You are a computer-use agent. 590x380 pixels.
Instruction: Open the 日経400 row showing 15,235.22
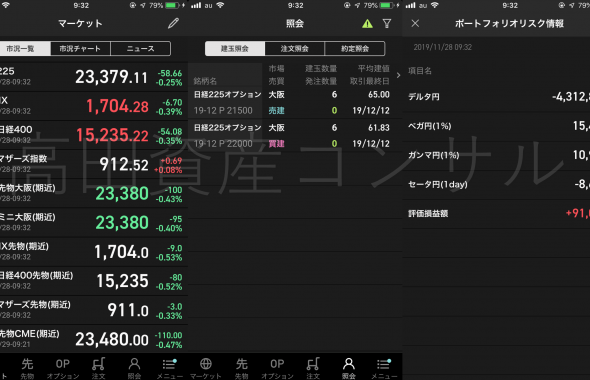click(93, 135)
